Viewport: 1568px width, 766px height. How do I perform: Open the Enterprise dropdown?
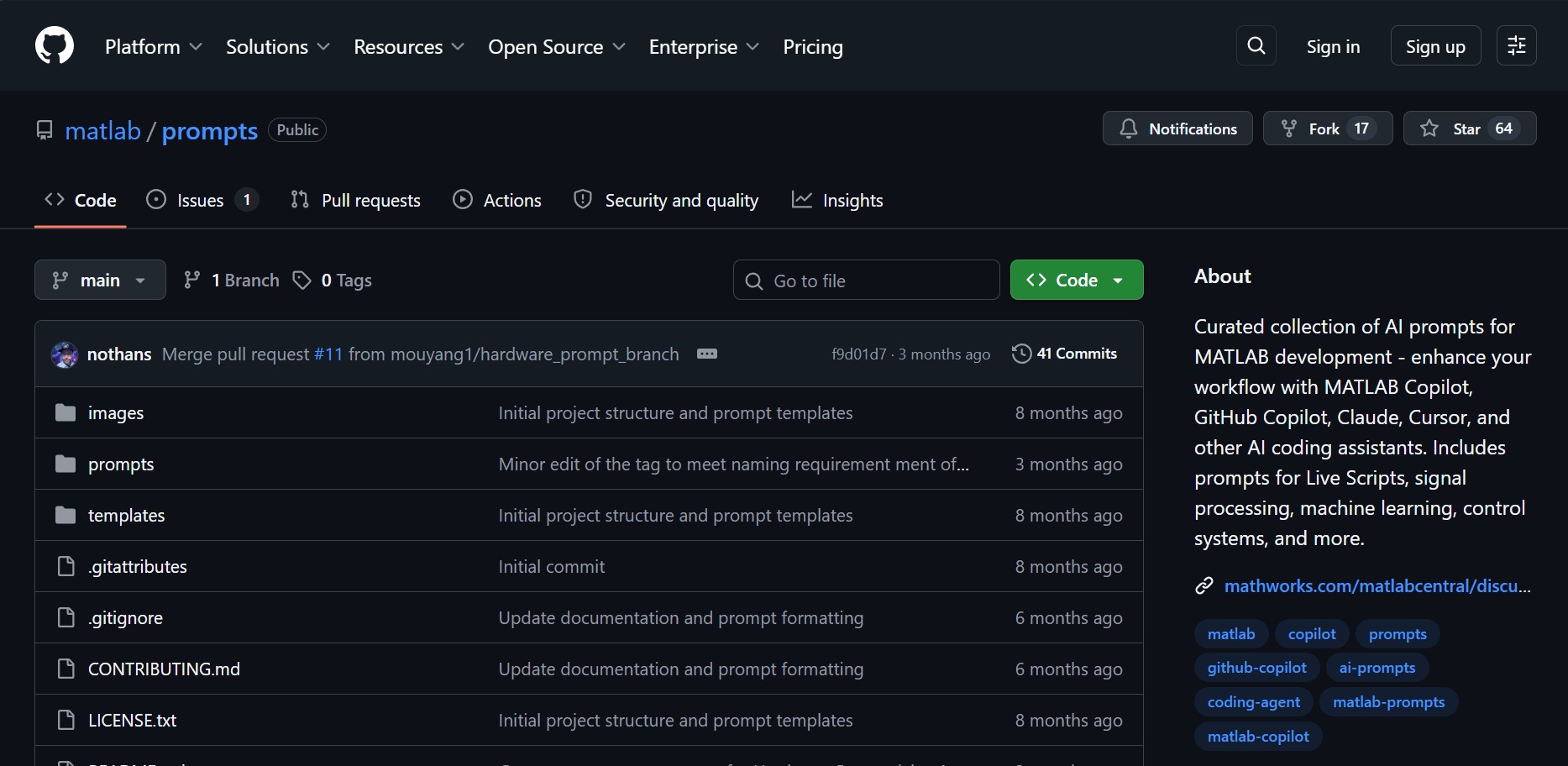click(704, 47)
